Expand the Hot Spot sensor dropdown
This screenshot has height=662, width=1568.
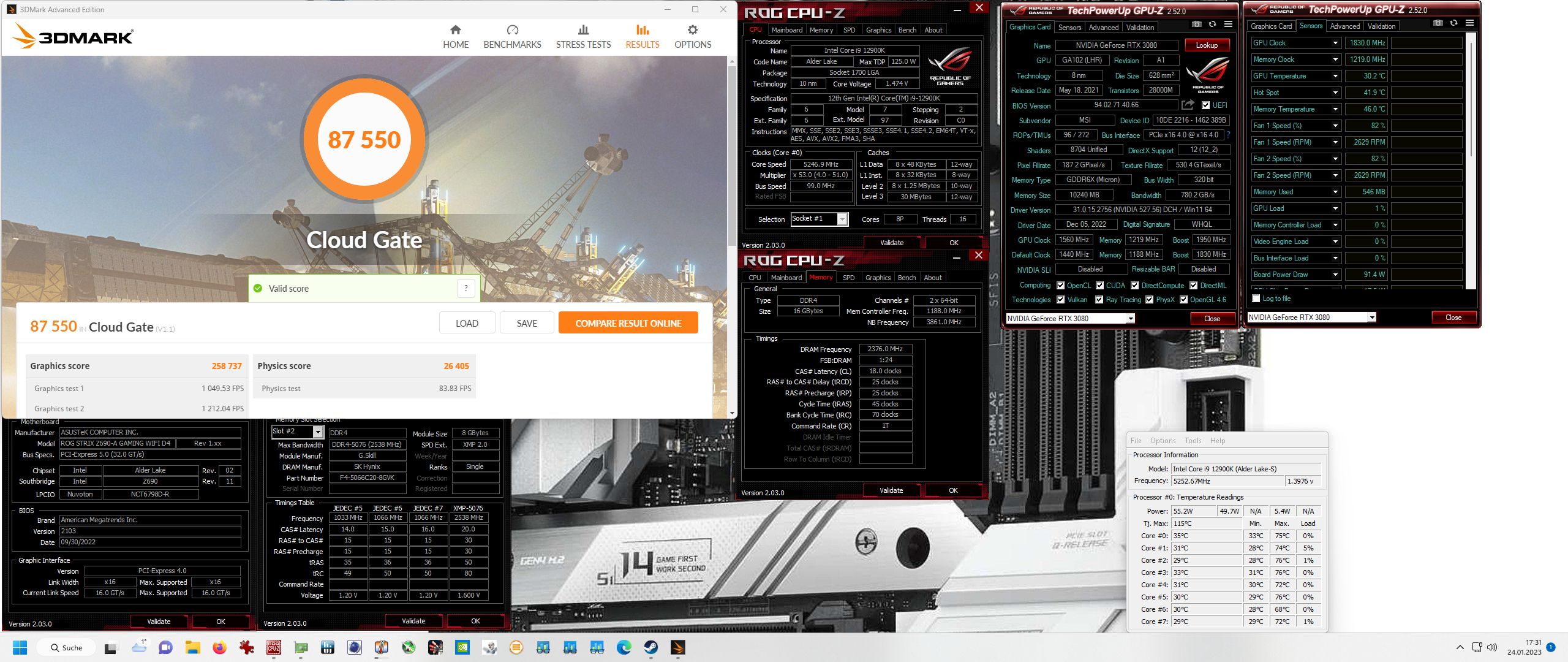(1335, 93)
